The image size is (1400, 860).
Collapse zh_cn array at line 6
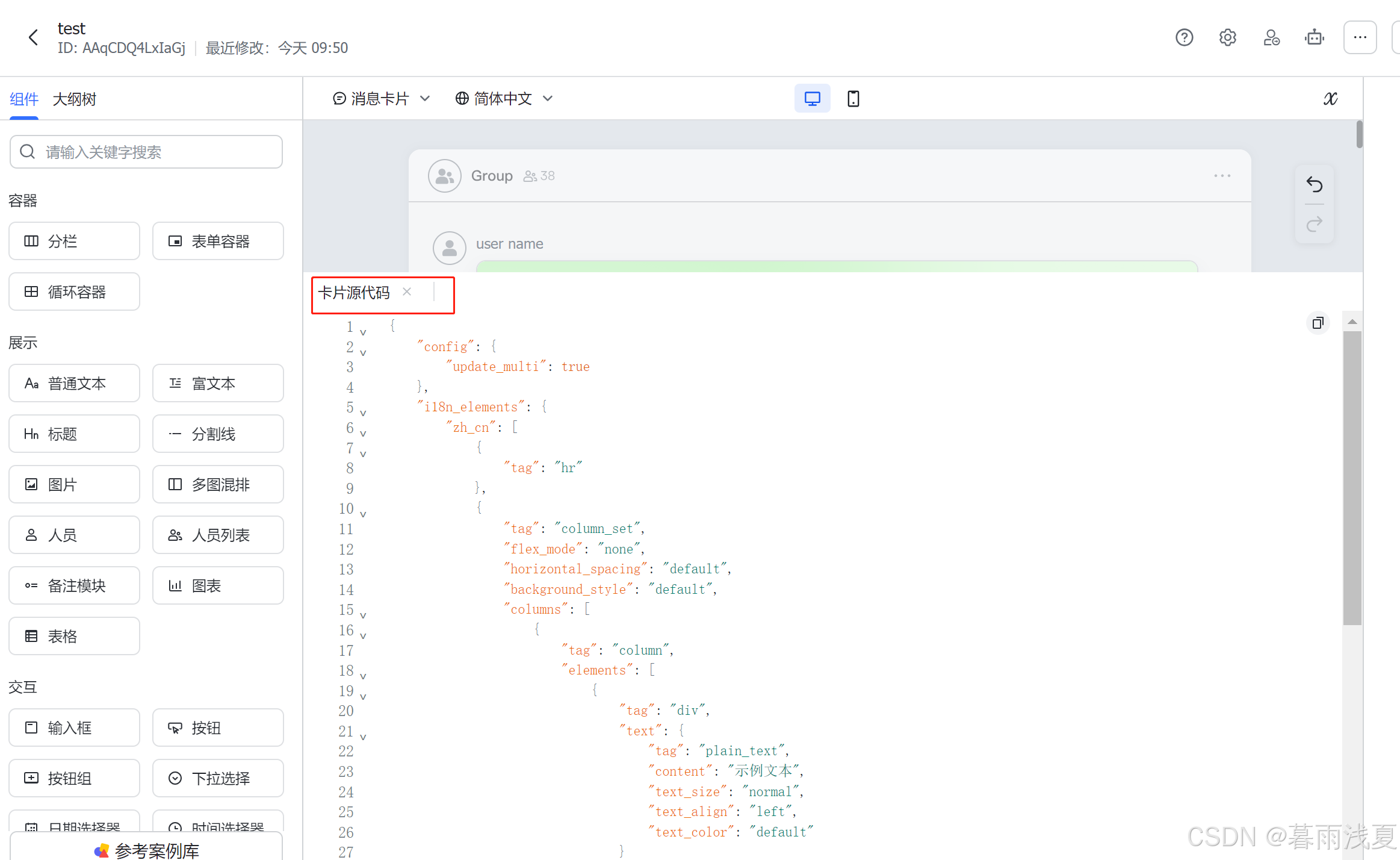click(x=363, y=433)
